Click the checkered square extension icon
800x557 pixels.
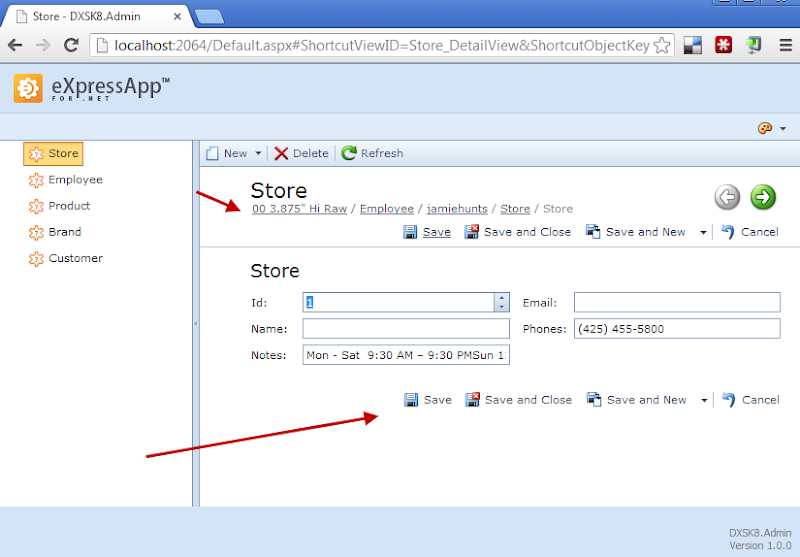click(x=693, y=45)
